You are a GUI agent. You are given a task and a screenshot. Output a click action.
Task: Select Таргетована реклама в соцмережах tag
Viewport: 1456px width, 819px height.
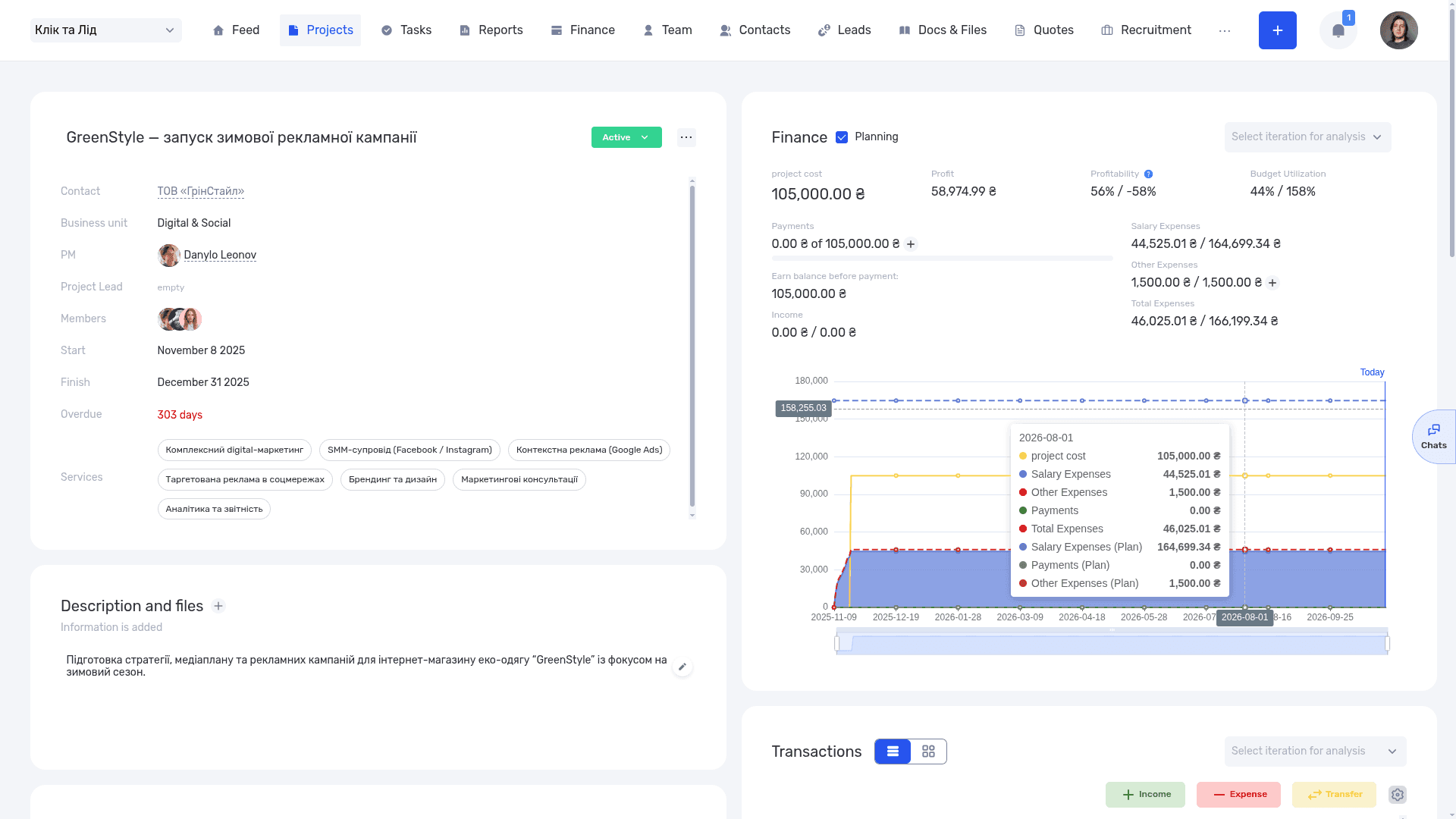[245, 479]
